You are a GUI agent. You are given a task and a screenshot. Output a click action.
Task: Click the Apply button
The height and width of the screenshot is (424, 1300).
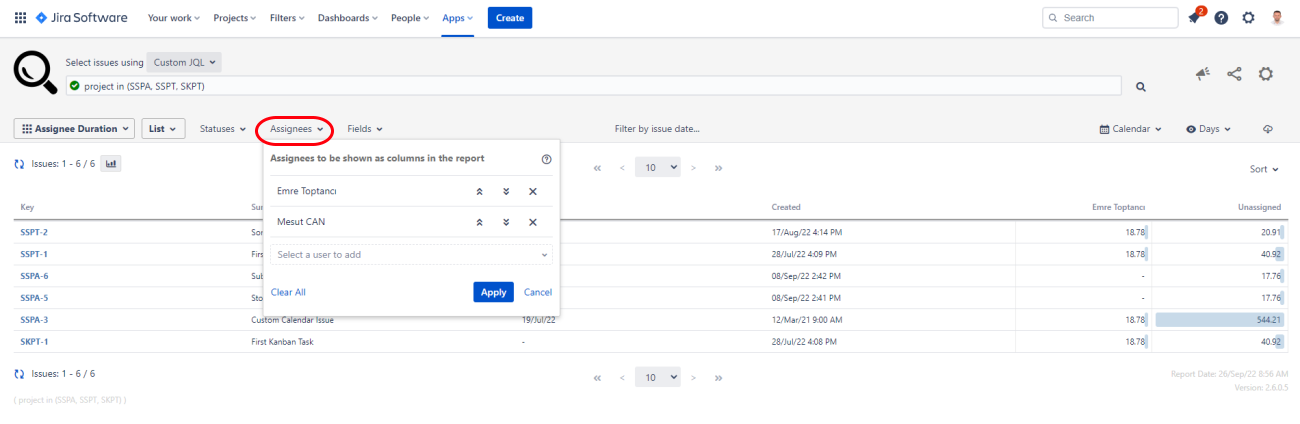tap(493, 292)
